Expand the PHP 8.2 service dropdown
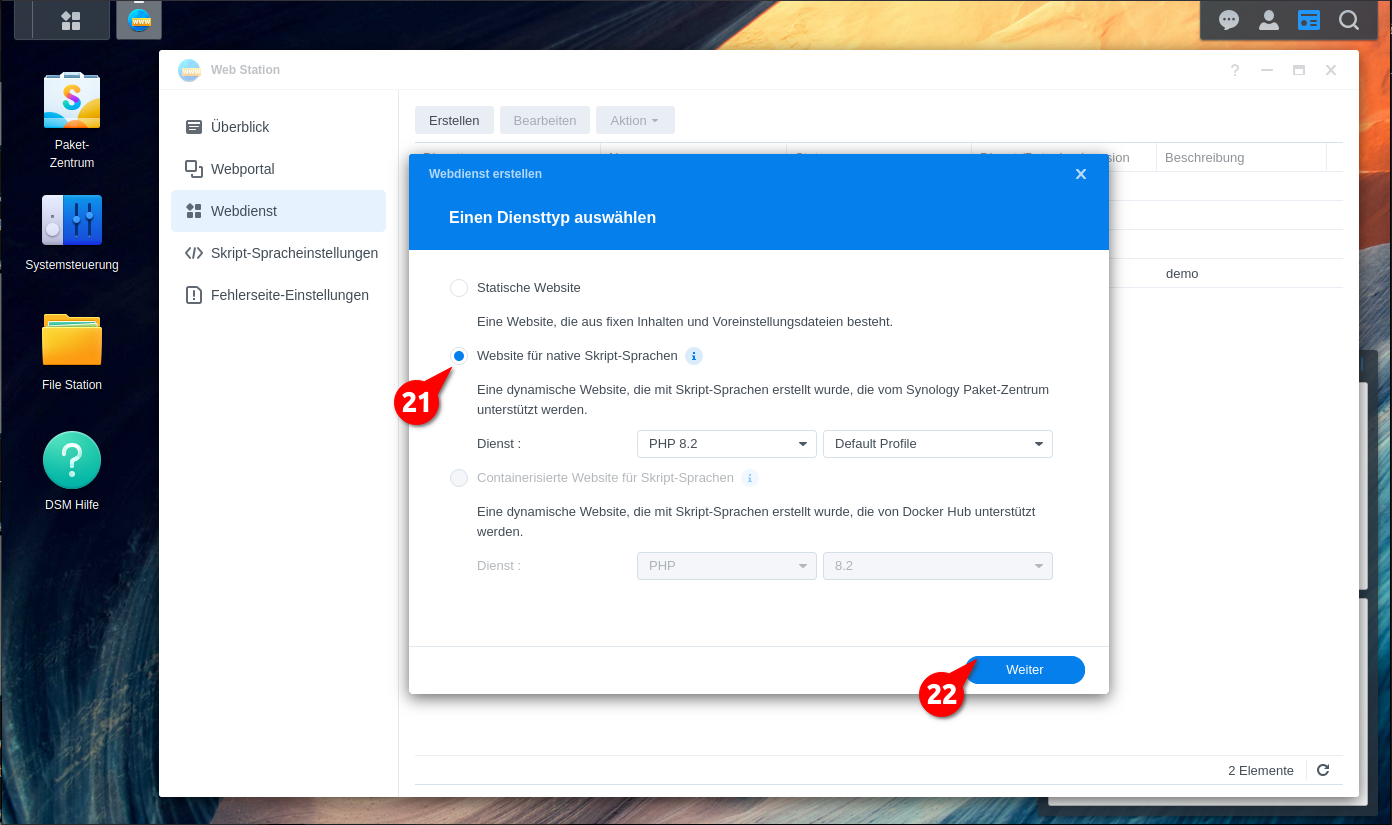The width and height of the screenshot is (1392, 825). [x=726, y=444]
